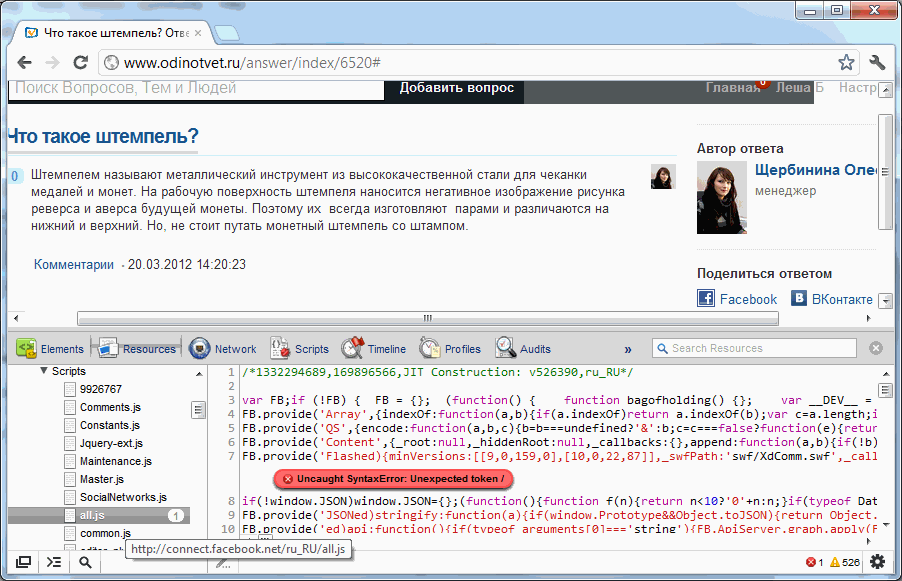Click the » chevron to show hidden panels
The height and width of the screenshot is (581, 902).
(x=628, y=349)
